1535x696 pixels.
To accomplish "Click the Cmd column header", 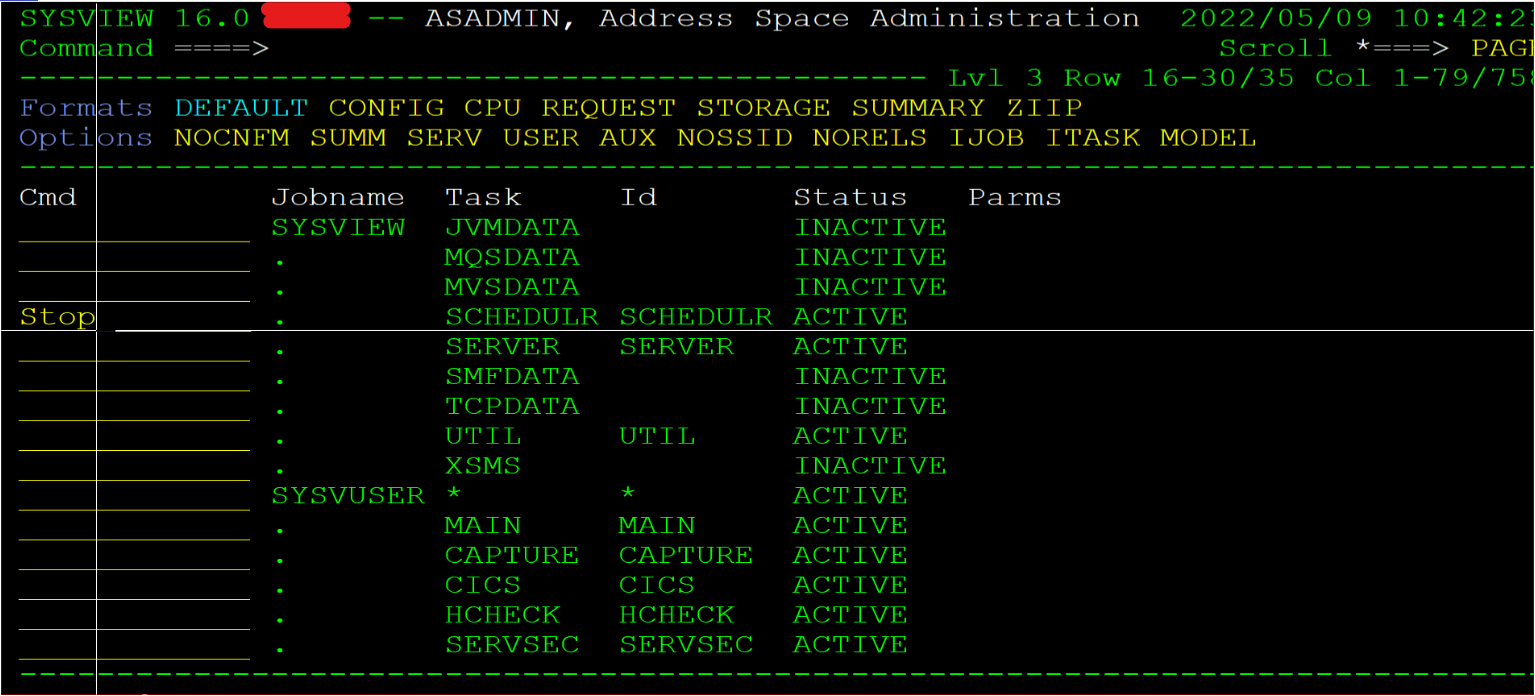I will coord(48,197).
